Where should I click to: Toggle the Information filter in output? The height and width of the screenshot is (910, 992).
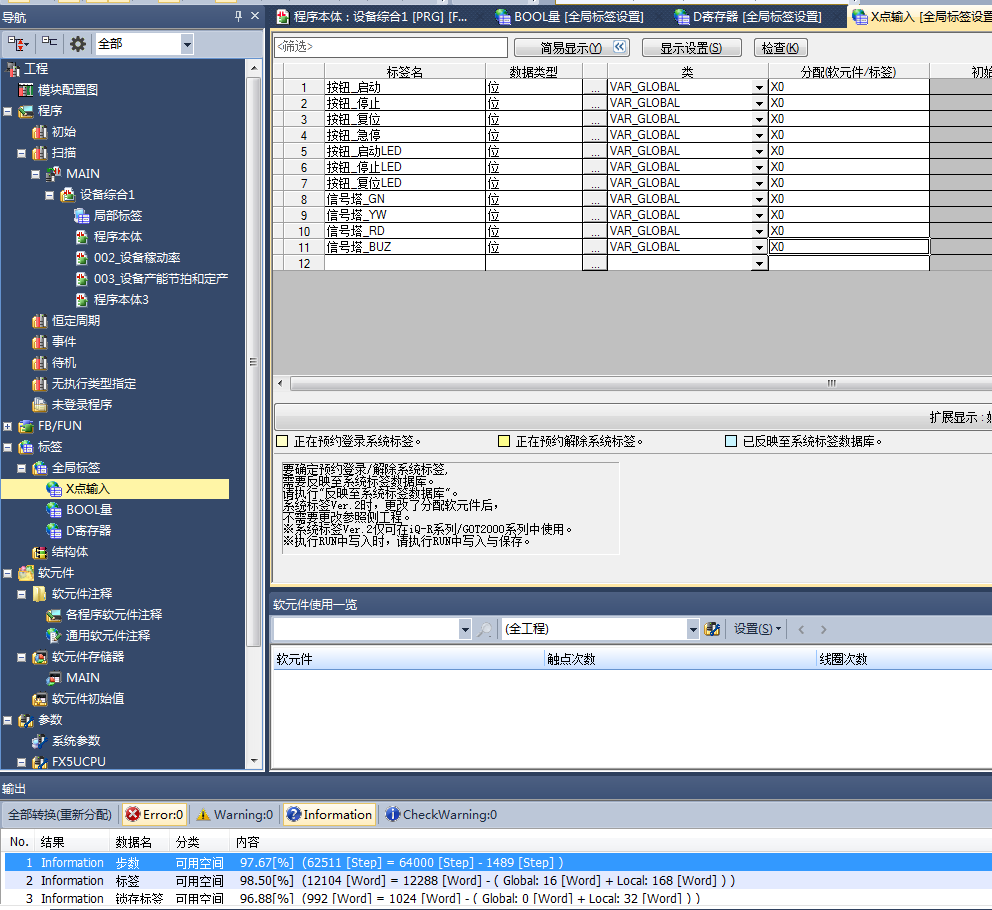[329, 815]
